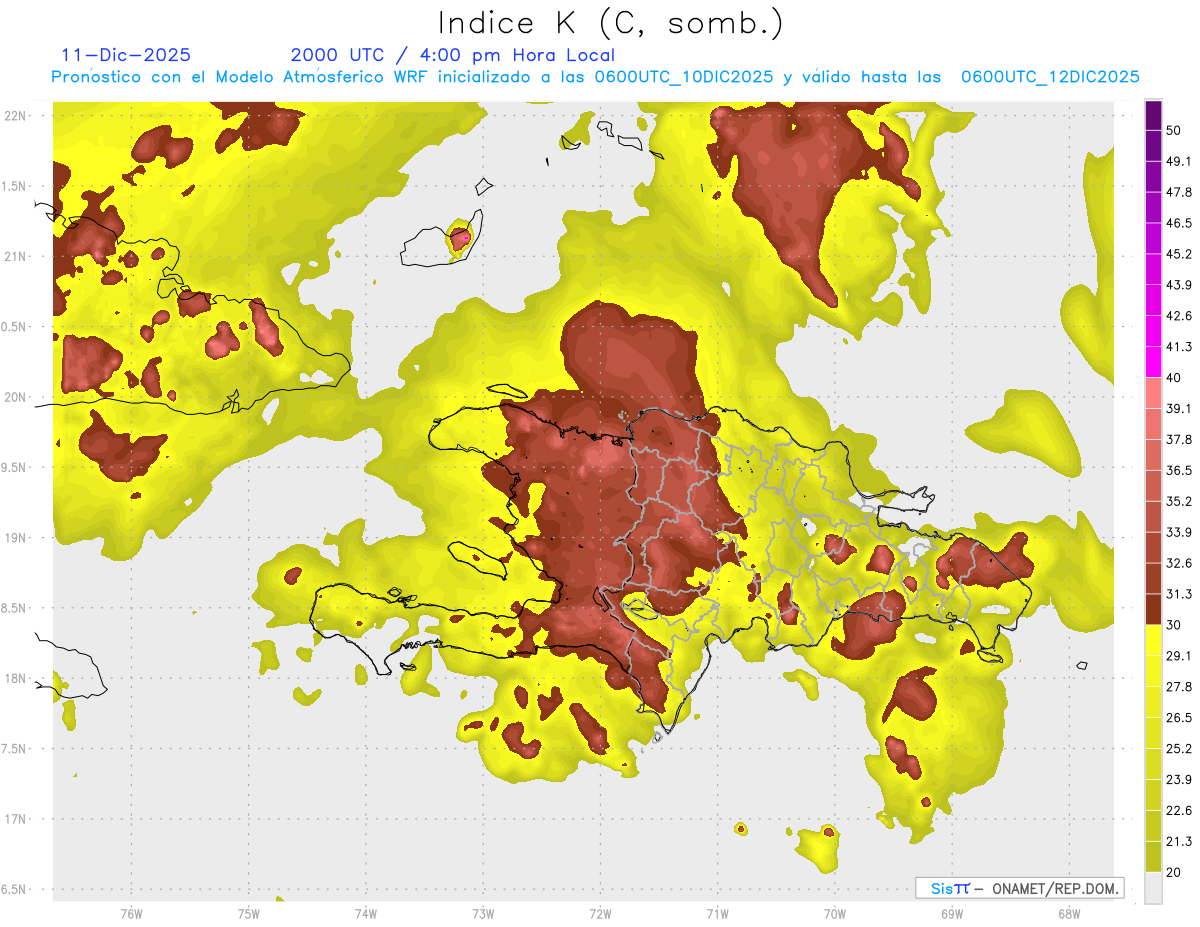This screenshot has width=1200, height=927.
Task: Click the longitude label "73W"
Action: (x=483, y=914)
